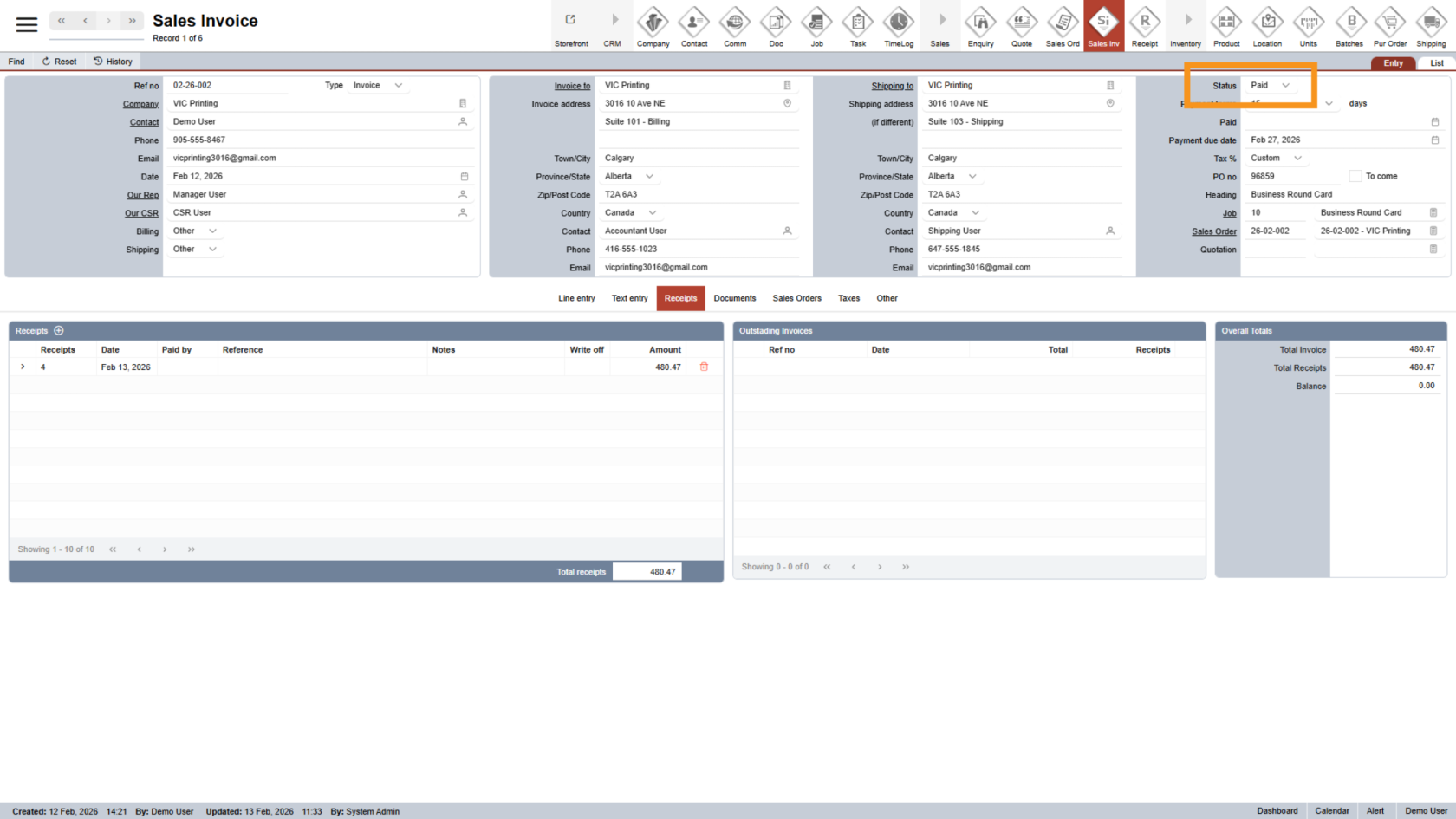Open the Tax % Custom dropdown
Screen dimensions: 1456x819
tap(1297, 159)
